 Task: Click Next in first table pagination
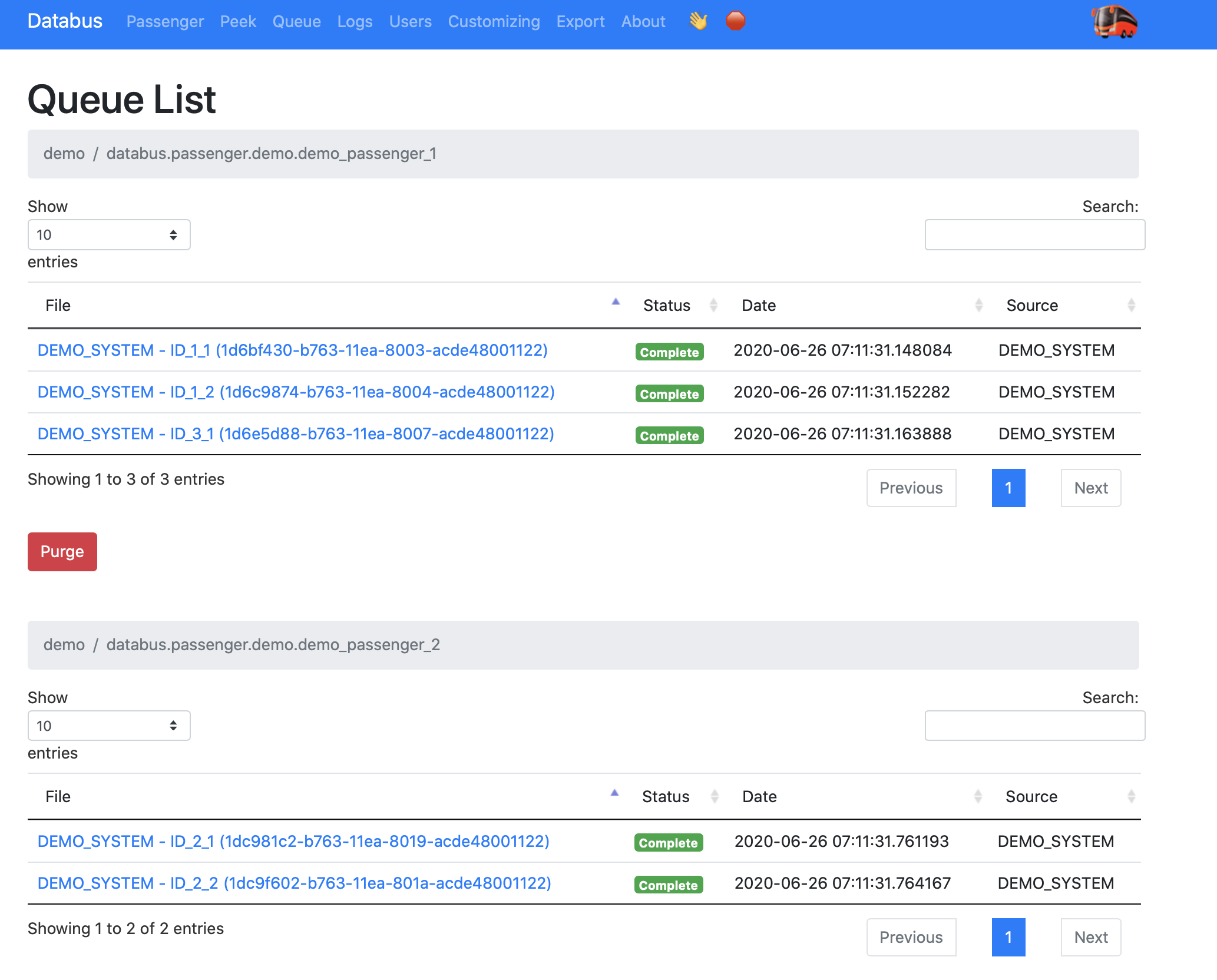(1090, 488)
